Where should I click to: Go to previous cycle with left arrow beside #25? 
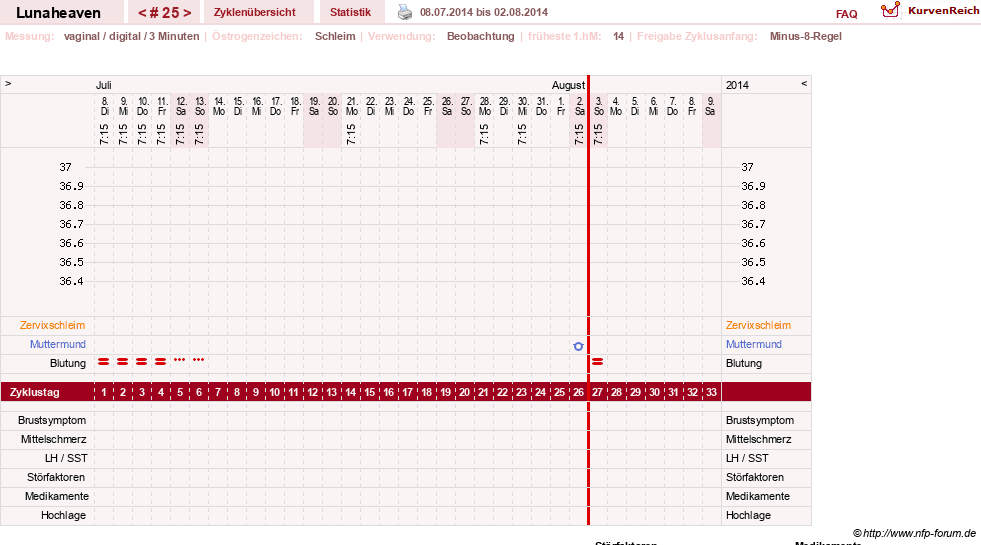[142, 13]
